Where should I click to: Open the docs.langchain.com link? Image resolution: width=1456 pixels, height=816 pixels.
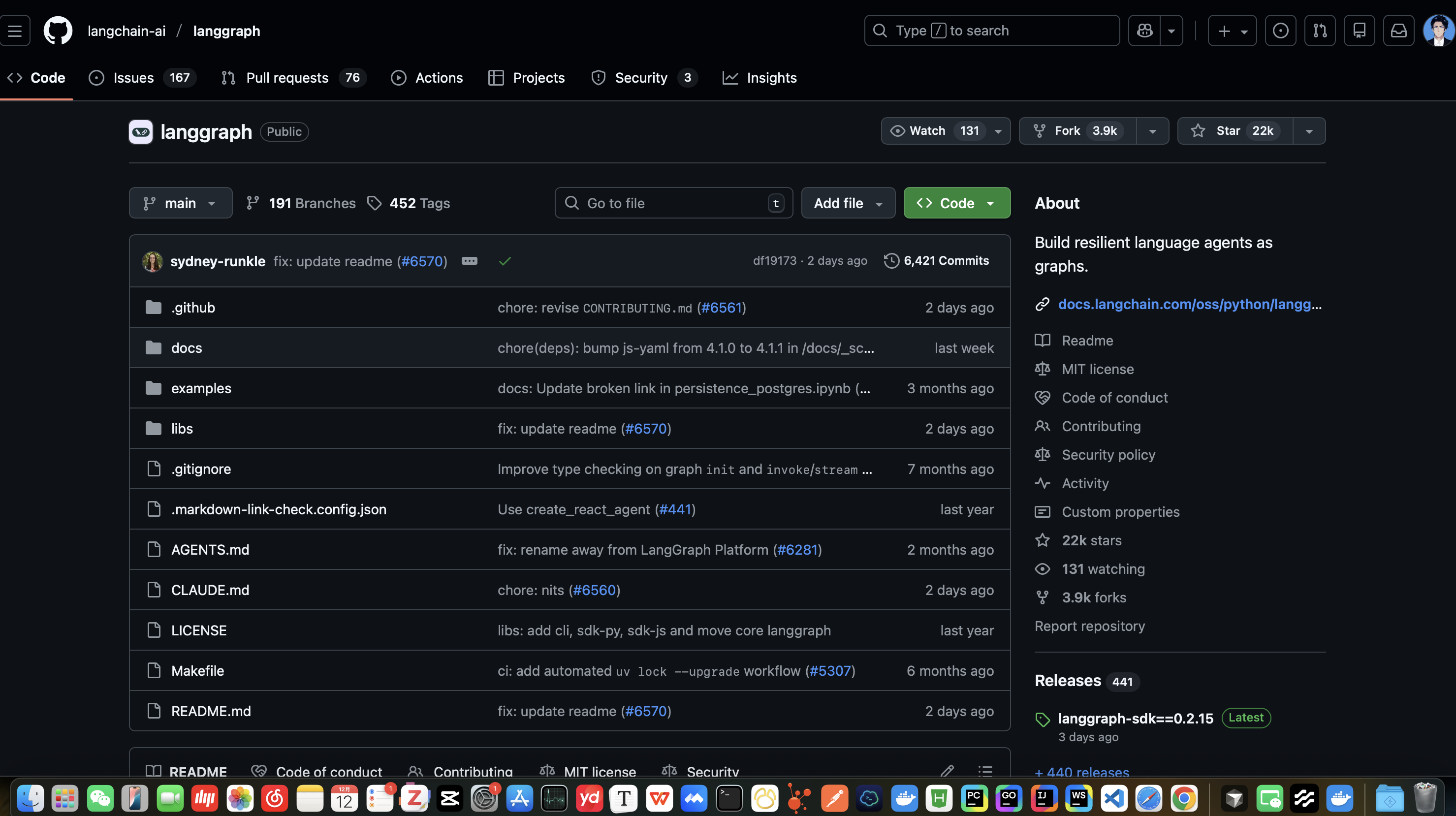pos(1189,304)
